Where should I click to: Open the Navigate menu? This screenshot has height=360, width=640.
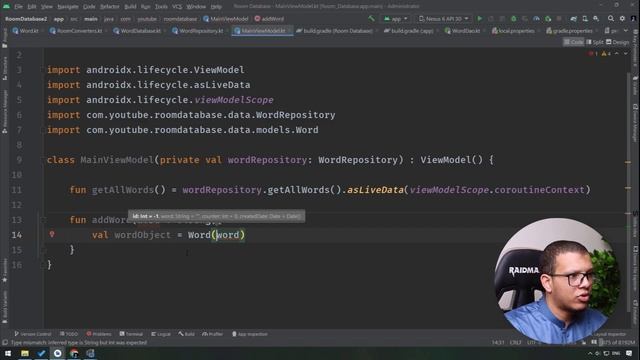[68, 7]
